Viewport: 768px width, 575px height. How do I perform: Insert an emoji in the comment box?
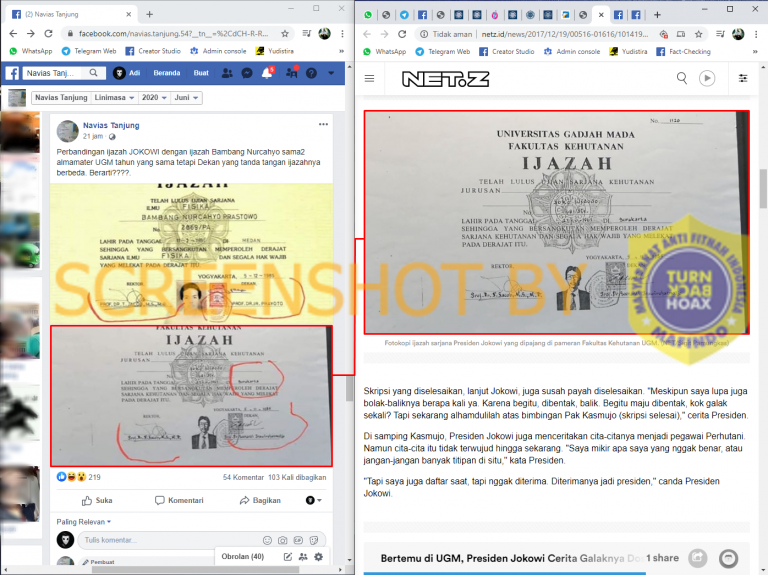point(267,540)
